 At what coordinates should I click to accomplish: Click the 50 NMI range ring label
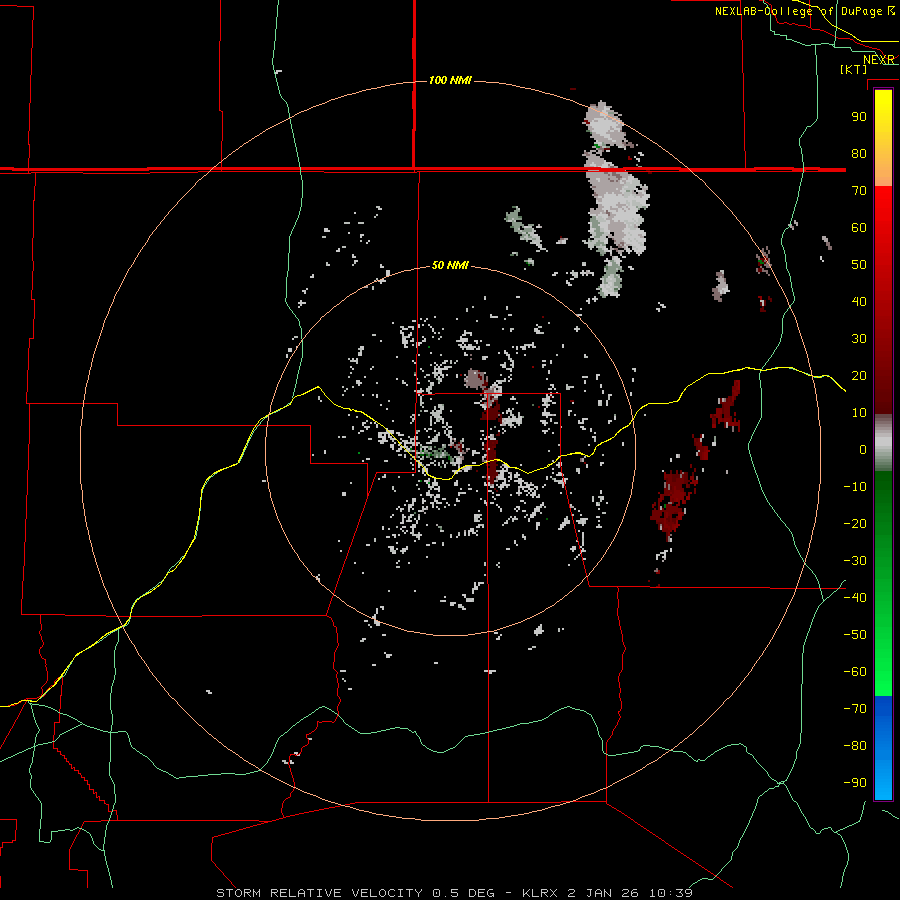[x=450, y=265]
